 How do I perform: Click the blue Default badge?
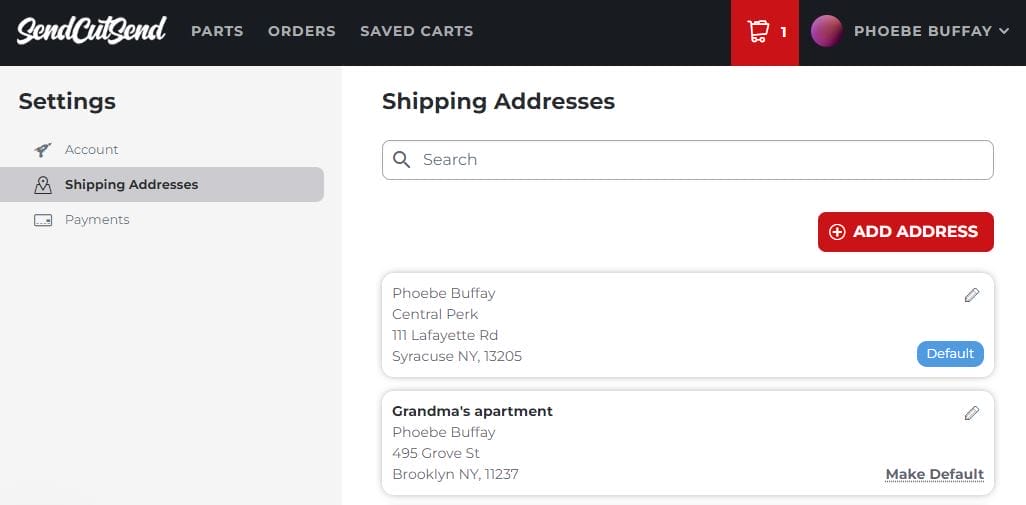coord(950,354)
